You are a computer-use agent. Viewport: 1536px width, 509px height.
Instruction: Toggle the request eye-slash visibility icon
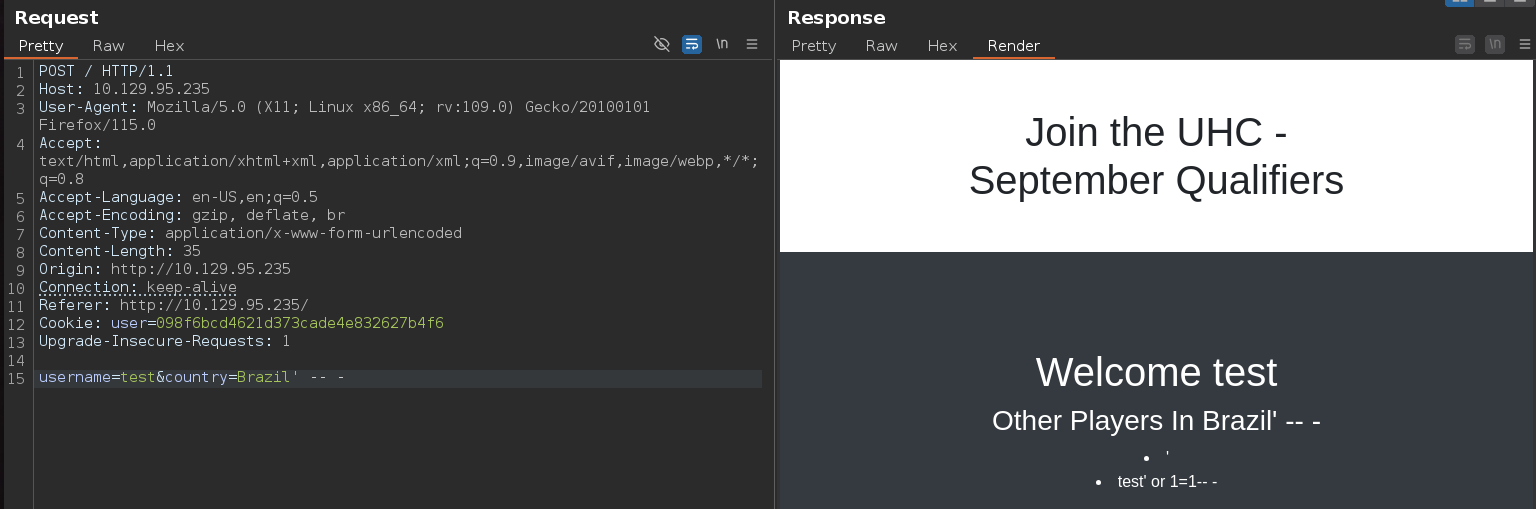click(x=661, y=44)
